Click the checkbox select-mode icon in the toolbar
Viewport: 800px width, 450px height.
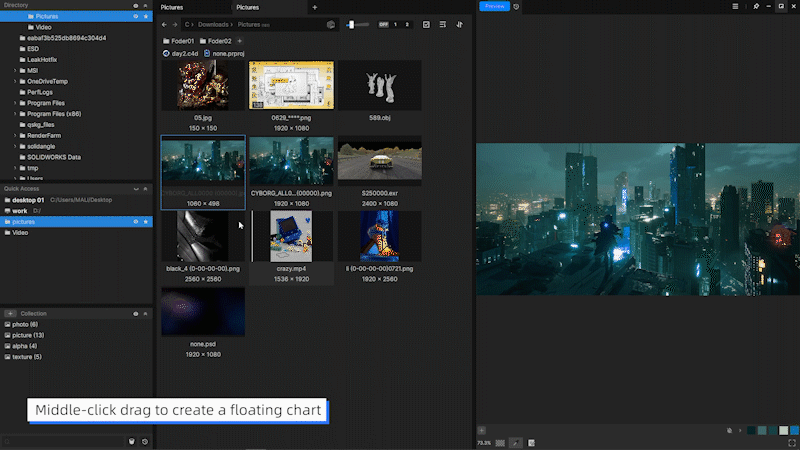pyautogui.click(x=426, y=24)
